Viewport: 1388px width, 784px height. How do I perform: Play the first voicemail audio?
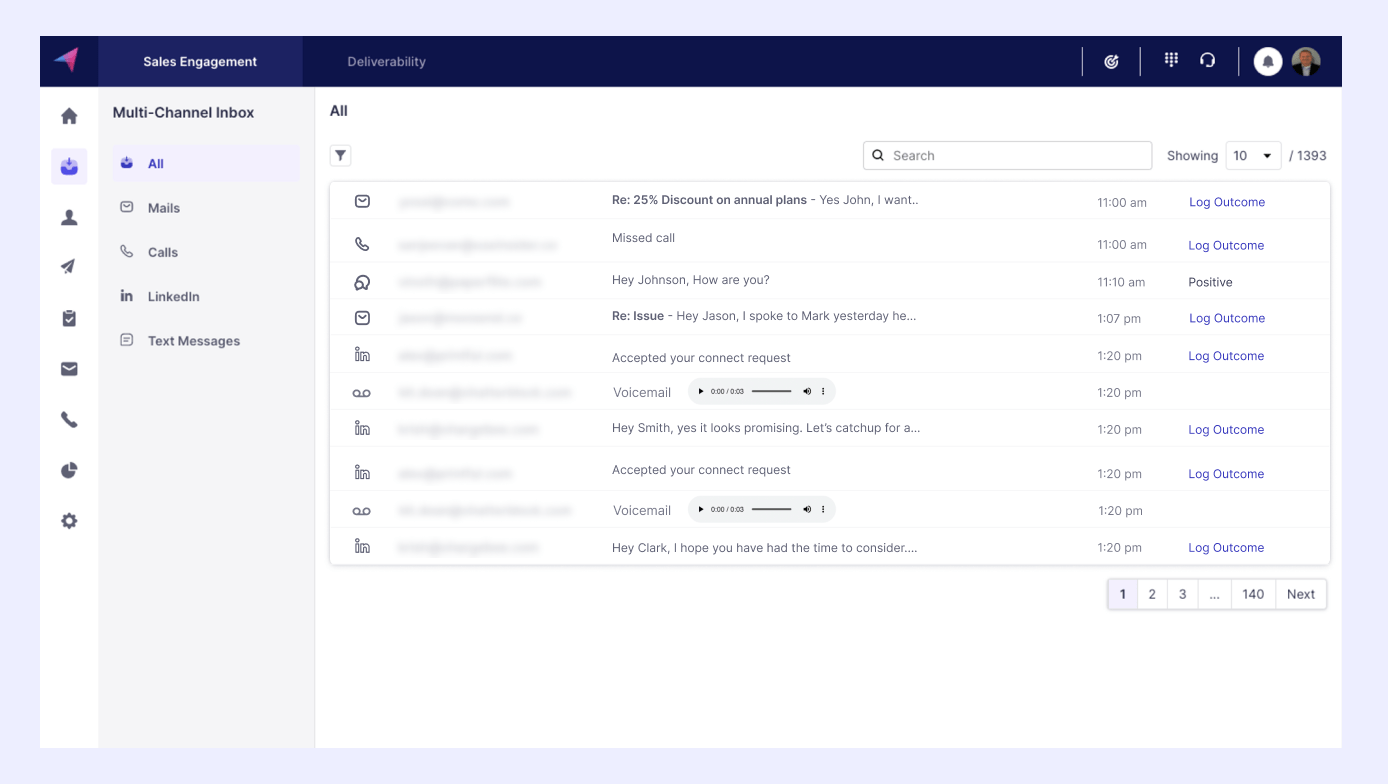pyautogui.click(x=701, y=392)
